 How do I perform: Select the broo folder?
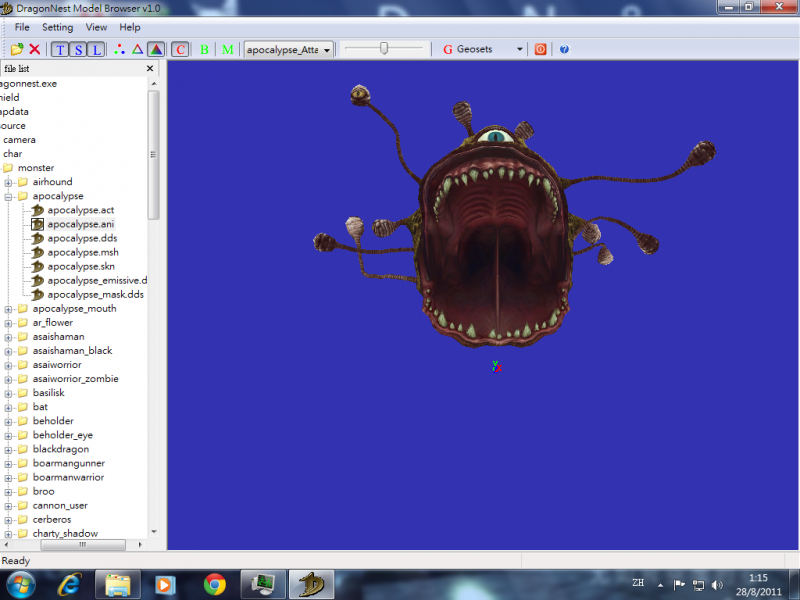(x=43, y=492)
